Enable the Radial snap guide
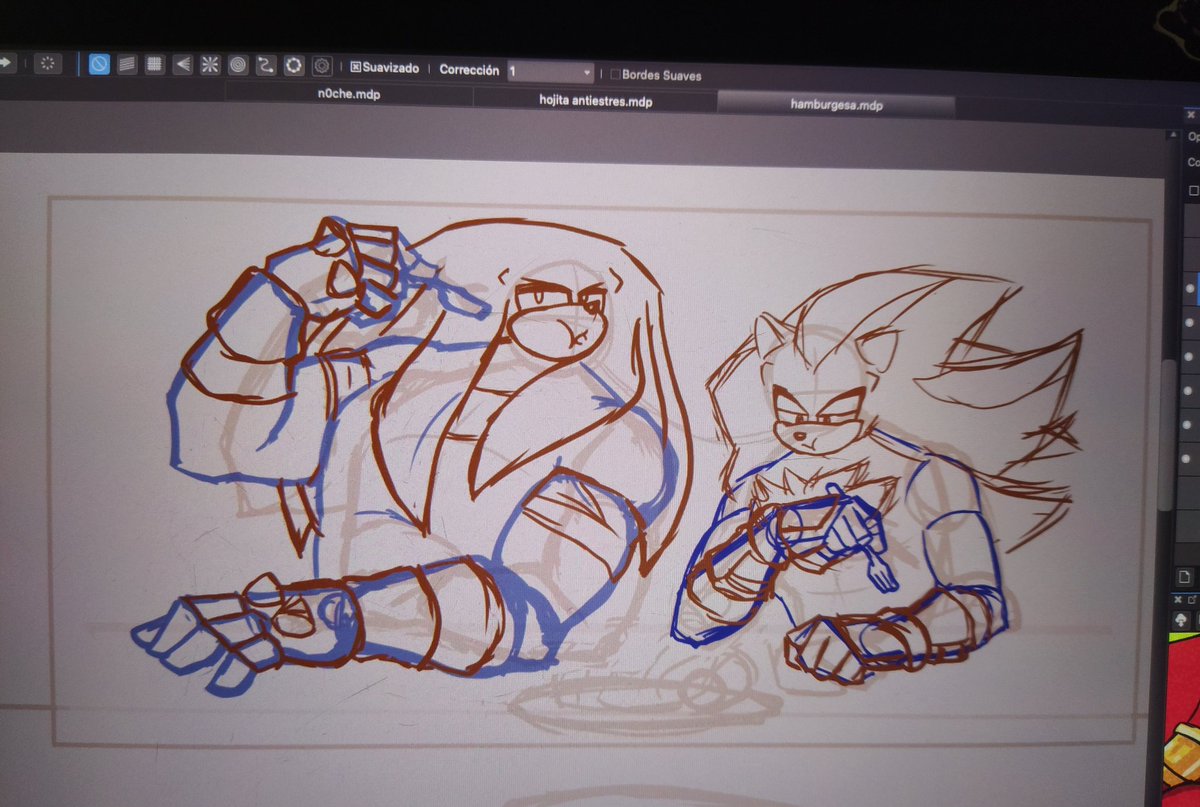The height and width of the screenshot is (807, 1200). coord(210,65)
